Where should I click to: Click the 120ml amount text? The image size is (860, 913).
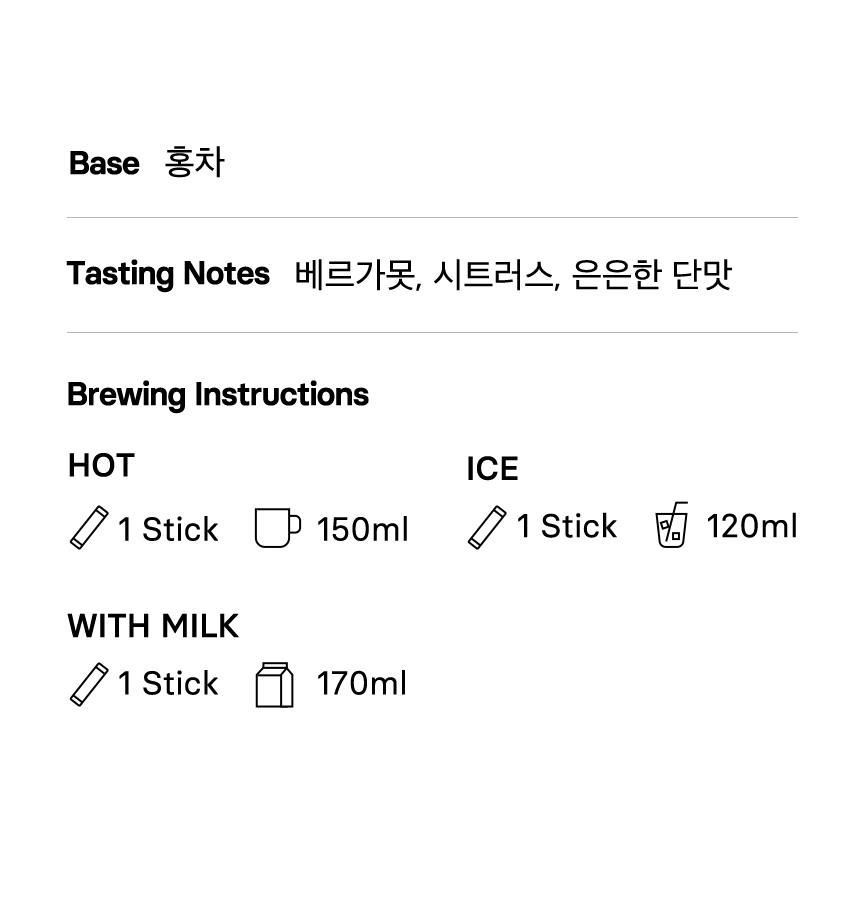[751, 526]
